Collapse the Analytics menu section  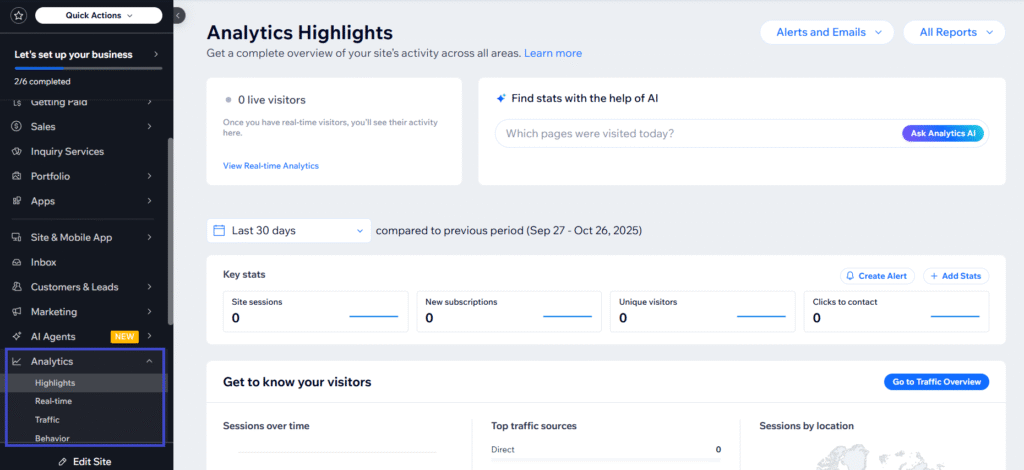[x=149, y=362]
